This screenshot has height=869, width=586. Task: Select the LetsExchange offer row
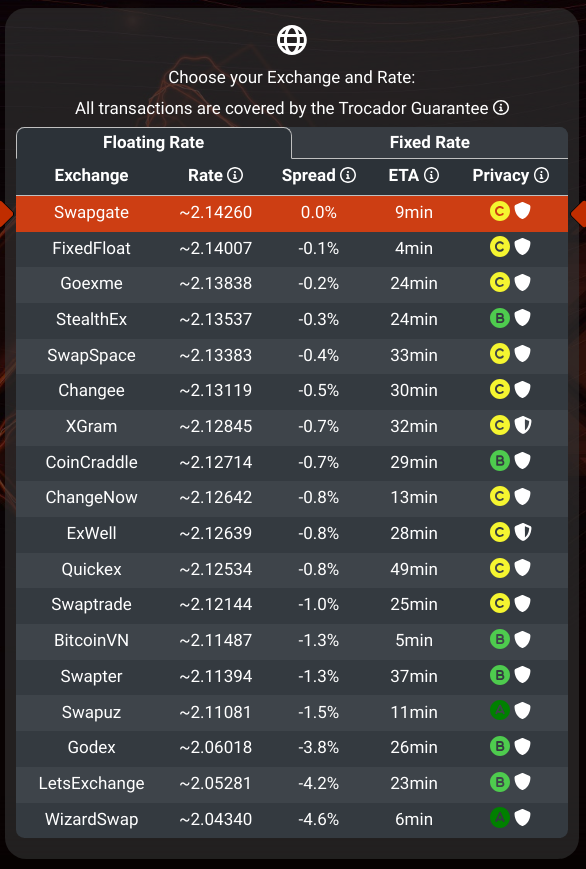(292, 783)
